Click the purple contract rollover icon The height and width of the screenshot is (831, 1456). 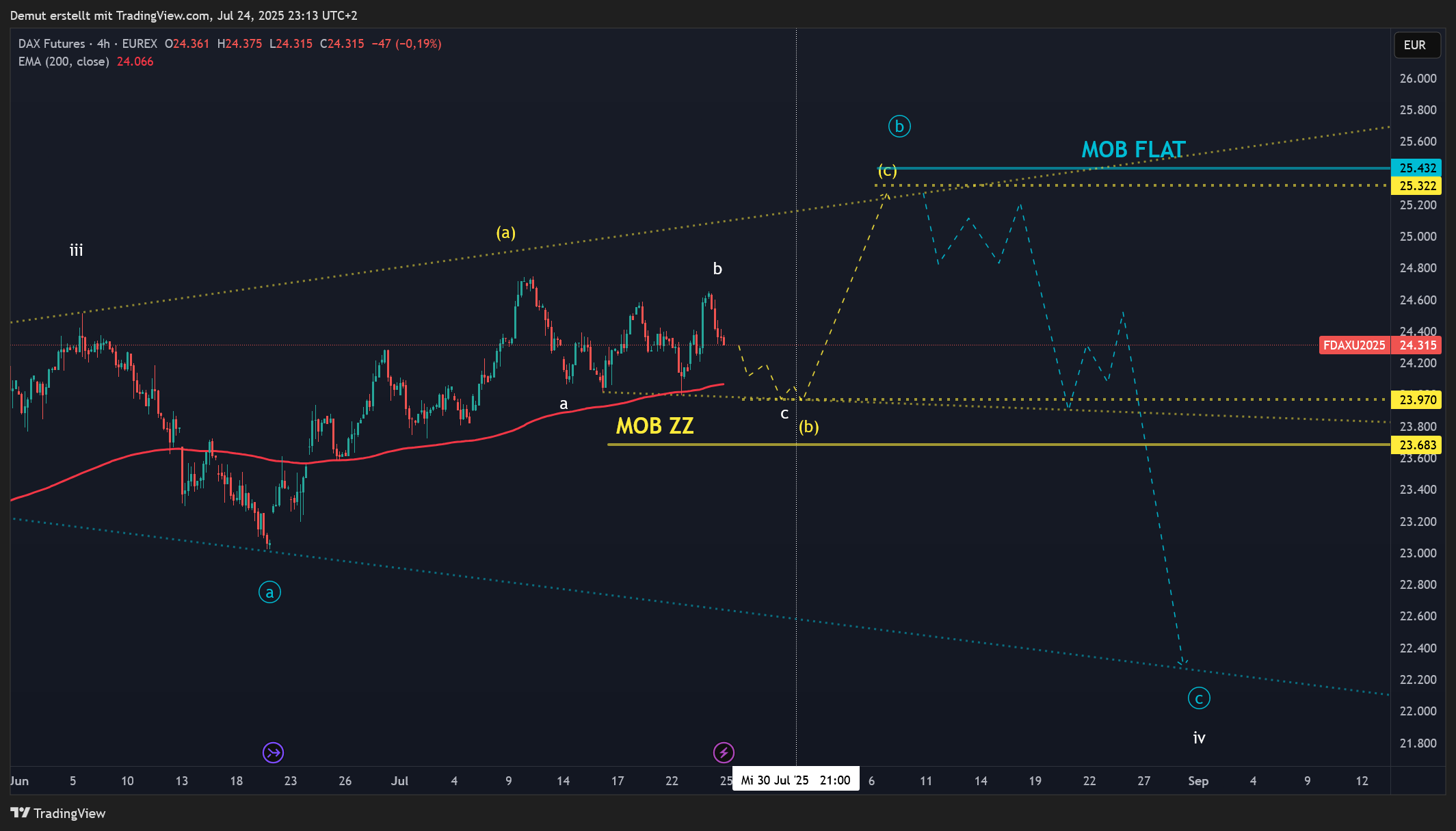coord(273,753)
